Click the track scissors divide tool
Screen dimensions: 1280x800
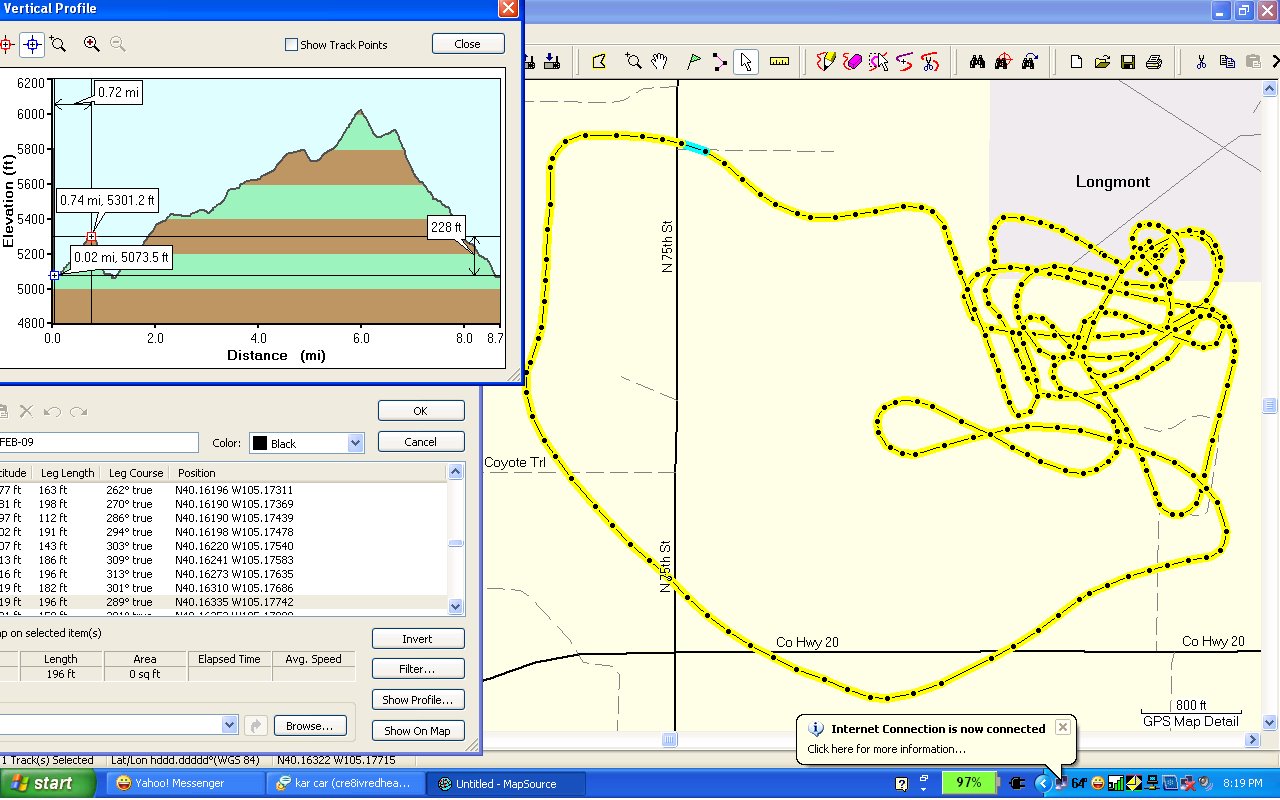(930, 62)
